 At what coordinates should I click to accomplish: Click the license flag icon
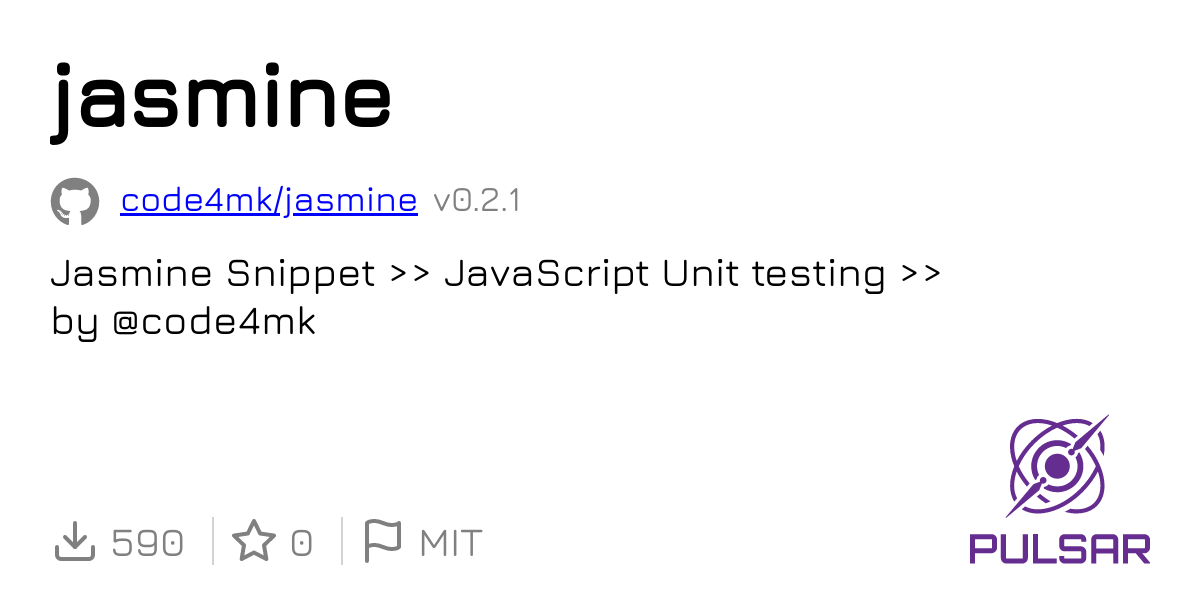click(x=382, y=541)
